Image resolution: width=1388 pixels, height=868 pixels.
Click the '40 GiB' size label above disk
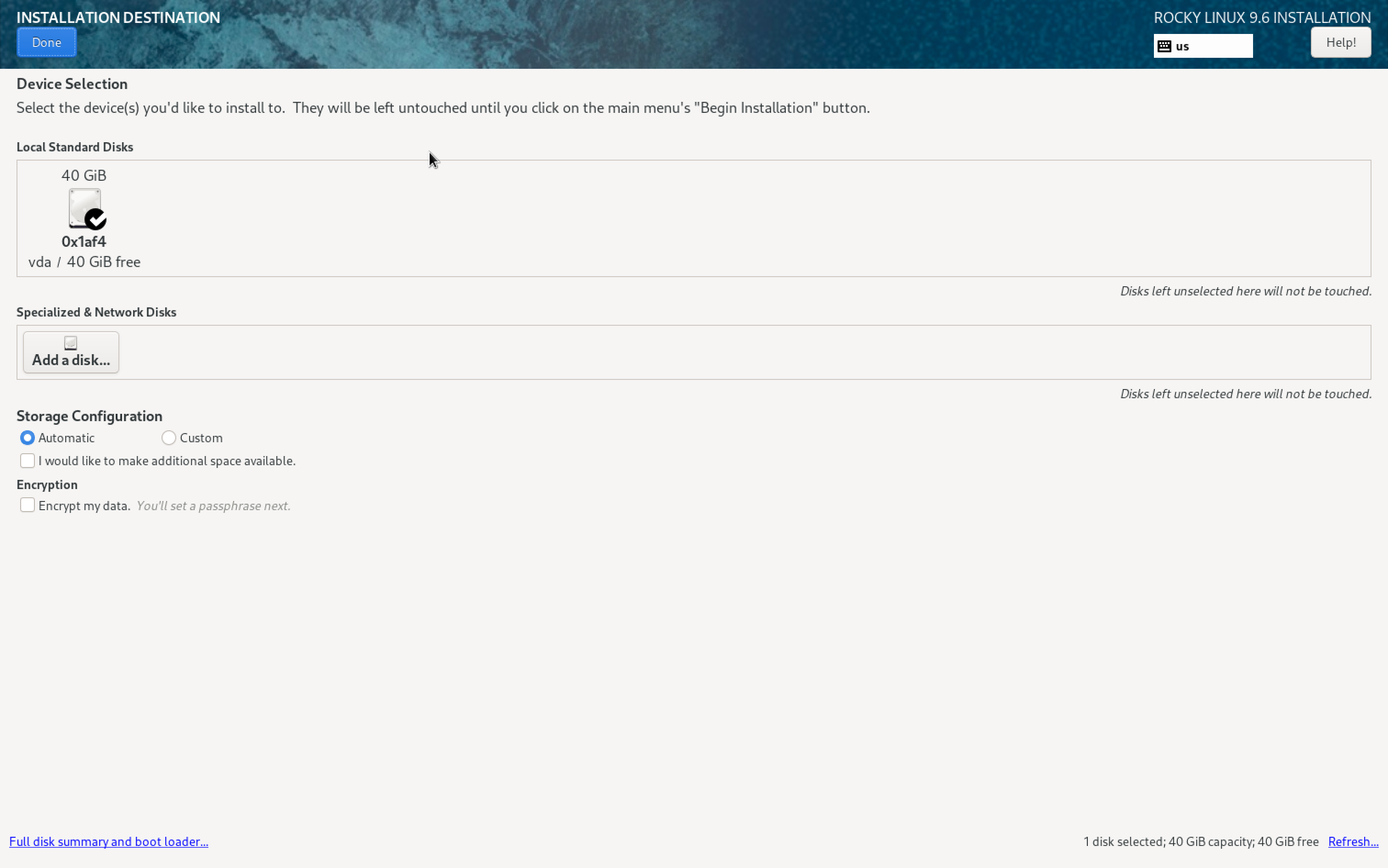84,175
